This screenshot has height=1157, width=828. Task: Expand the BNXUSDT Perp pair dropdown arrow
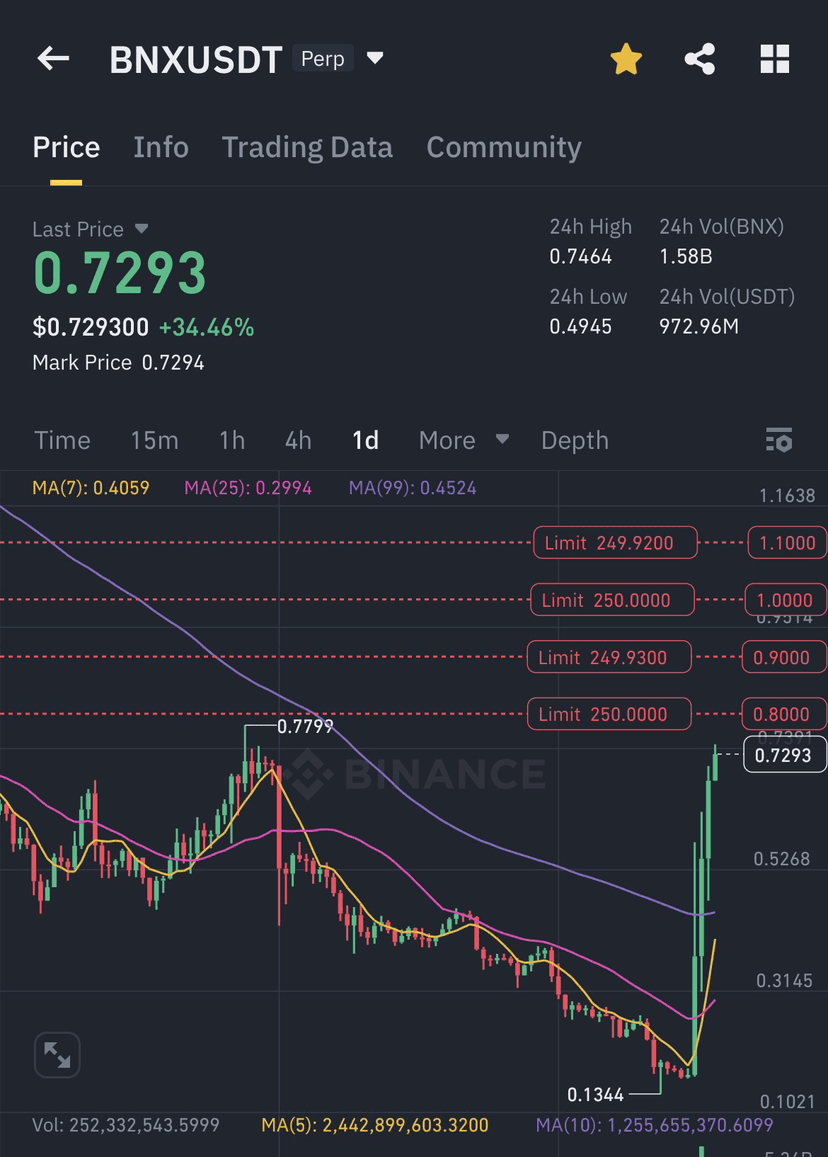pos(375,58)
